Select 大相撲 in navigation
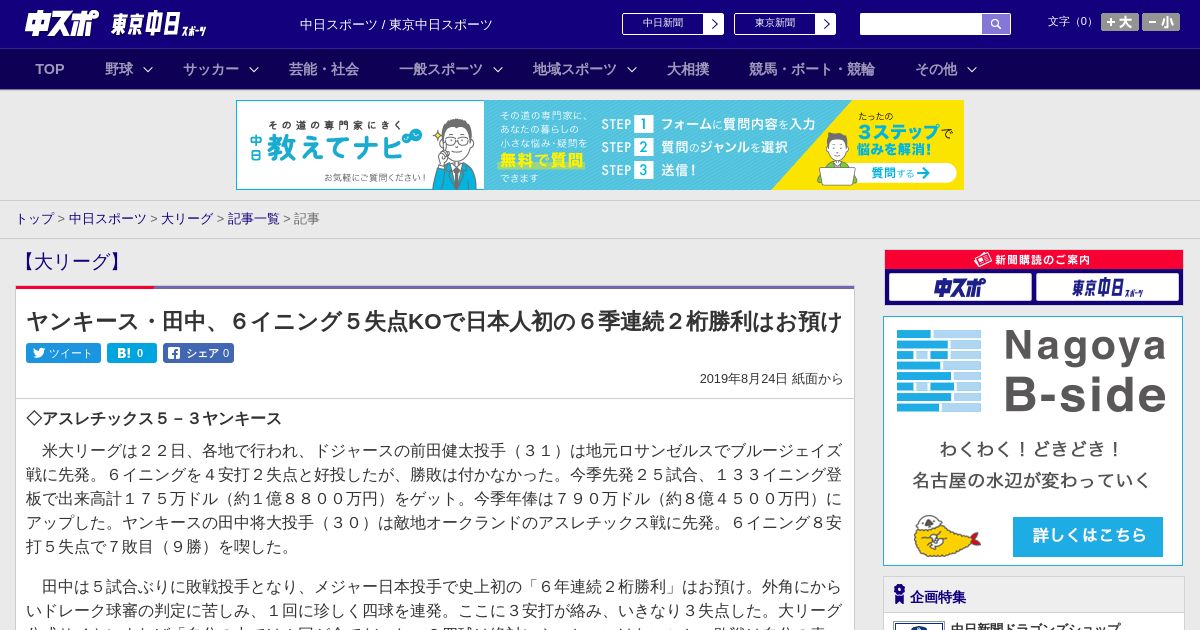 (x=688, y=69)
